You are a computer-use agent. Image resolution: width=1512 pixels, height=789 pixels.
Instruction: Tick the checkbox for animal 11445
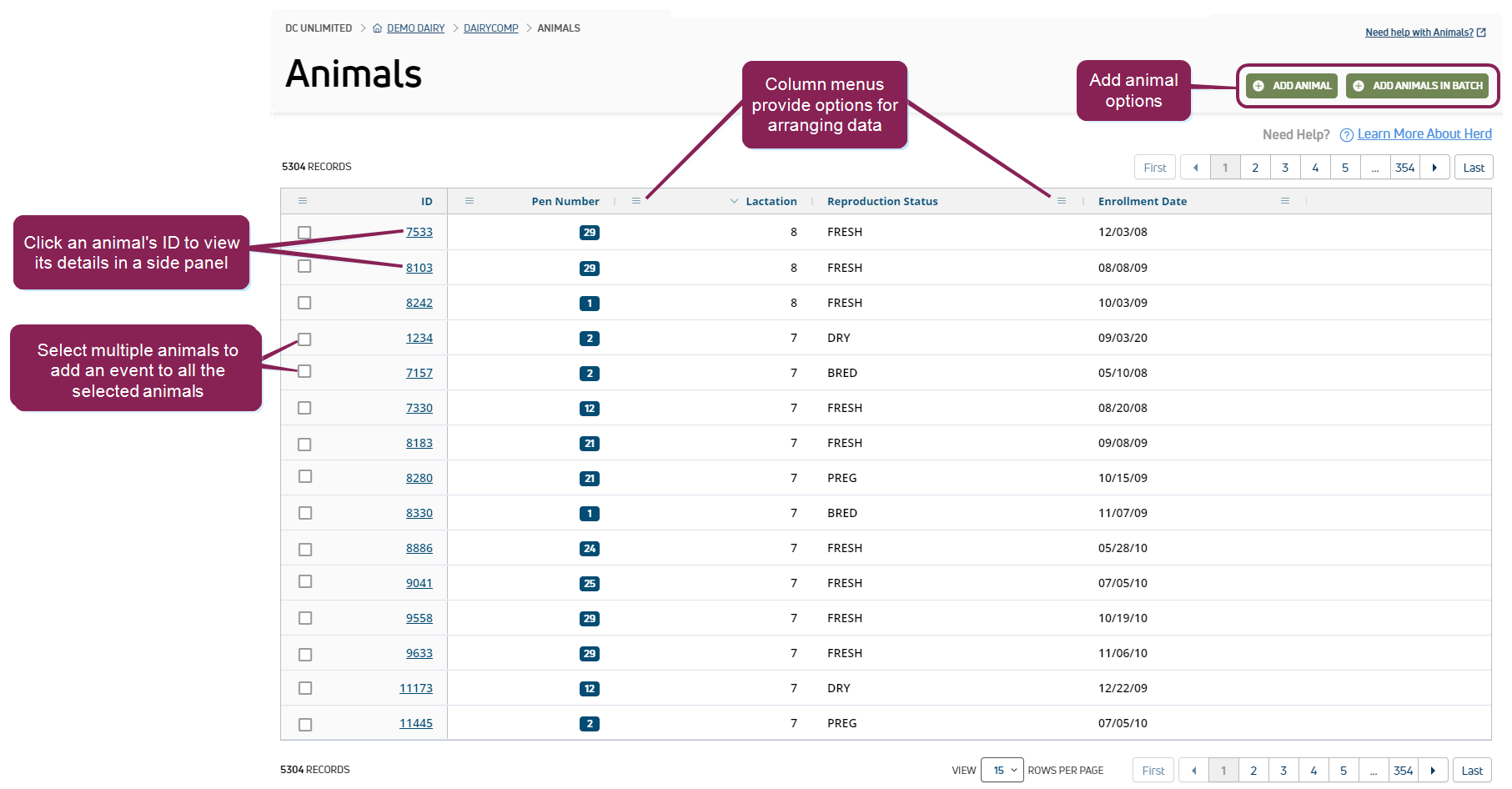tap(305, 724)
